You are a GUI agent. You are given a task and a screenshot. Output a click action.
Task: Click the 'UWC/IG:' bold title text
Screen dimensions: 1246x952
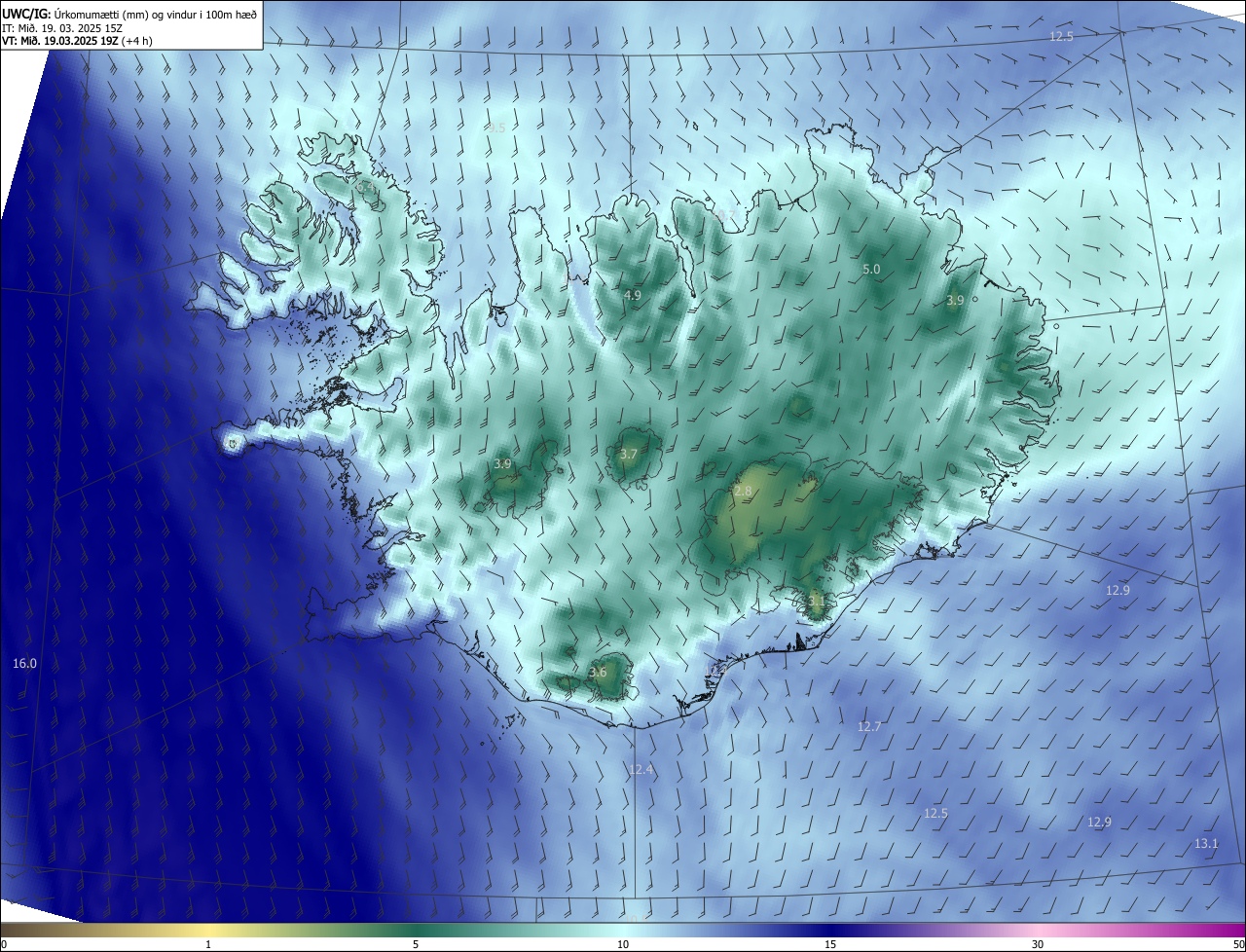click(x=25, y=14)
